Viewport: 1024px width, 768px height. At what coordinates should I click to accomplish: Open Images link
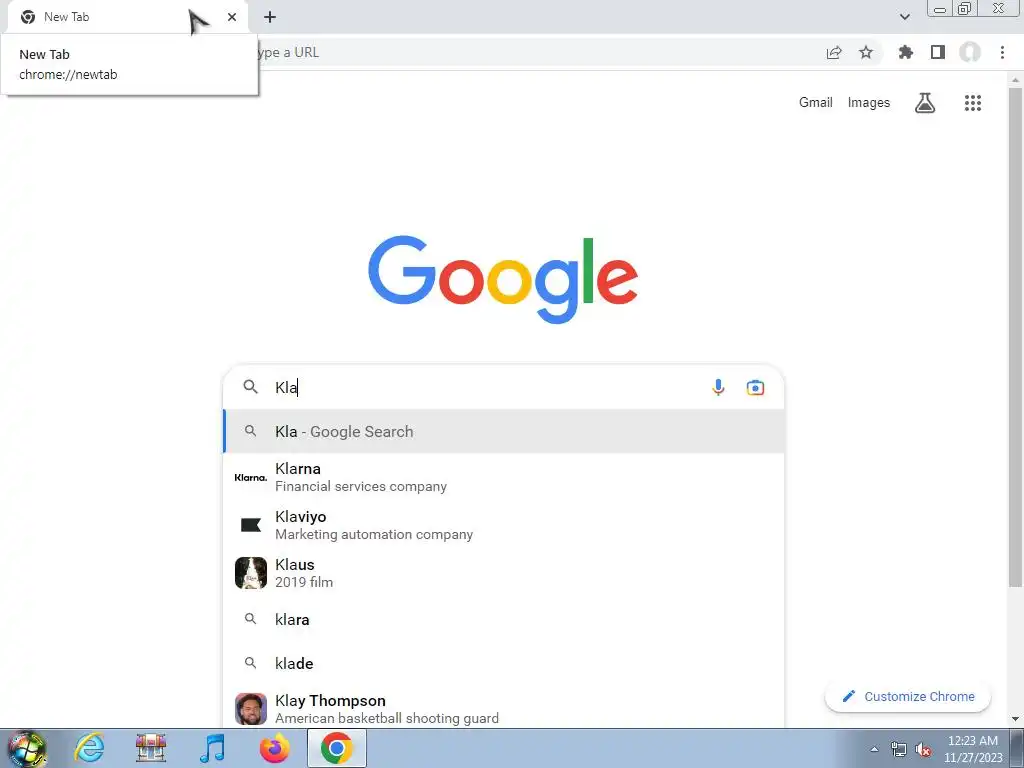(869, 103)
